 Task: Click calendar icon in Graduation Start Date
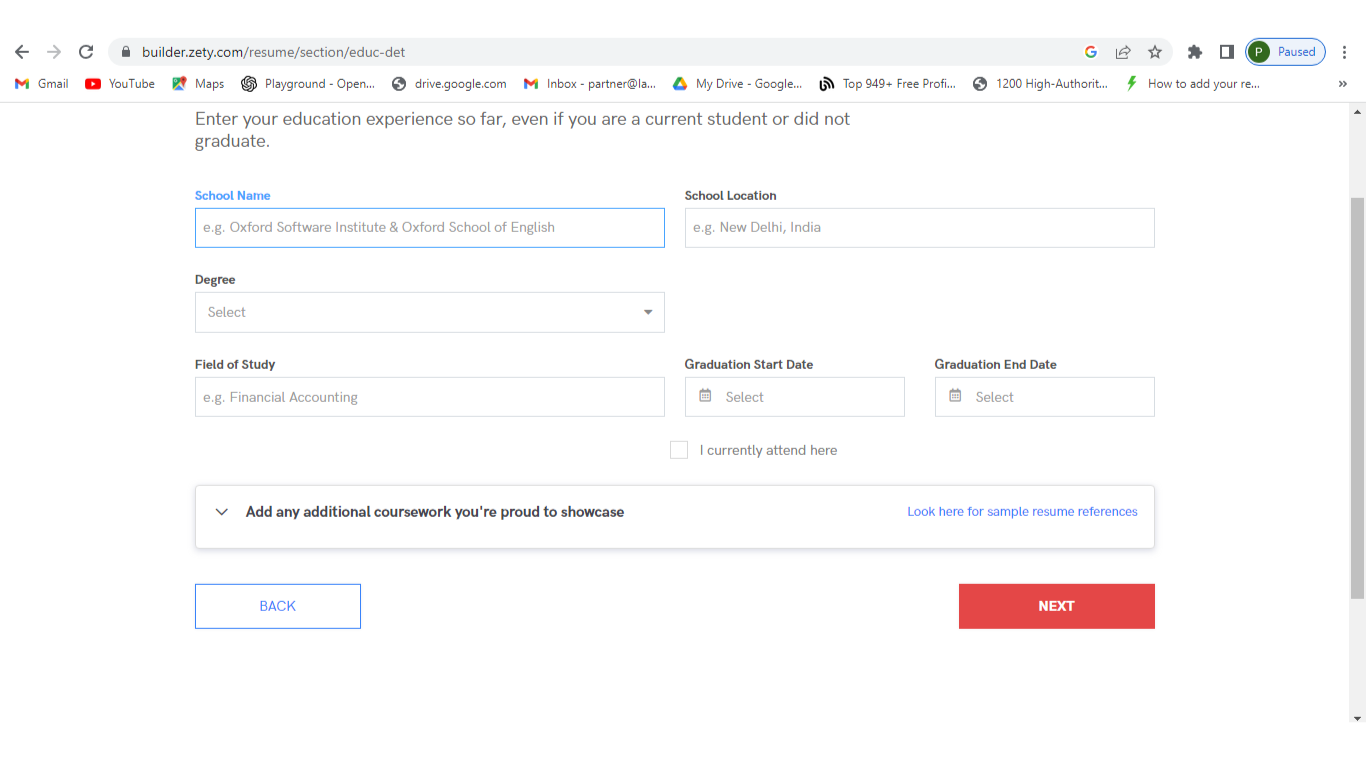click(705, 396)
